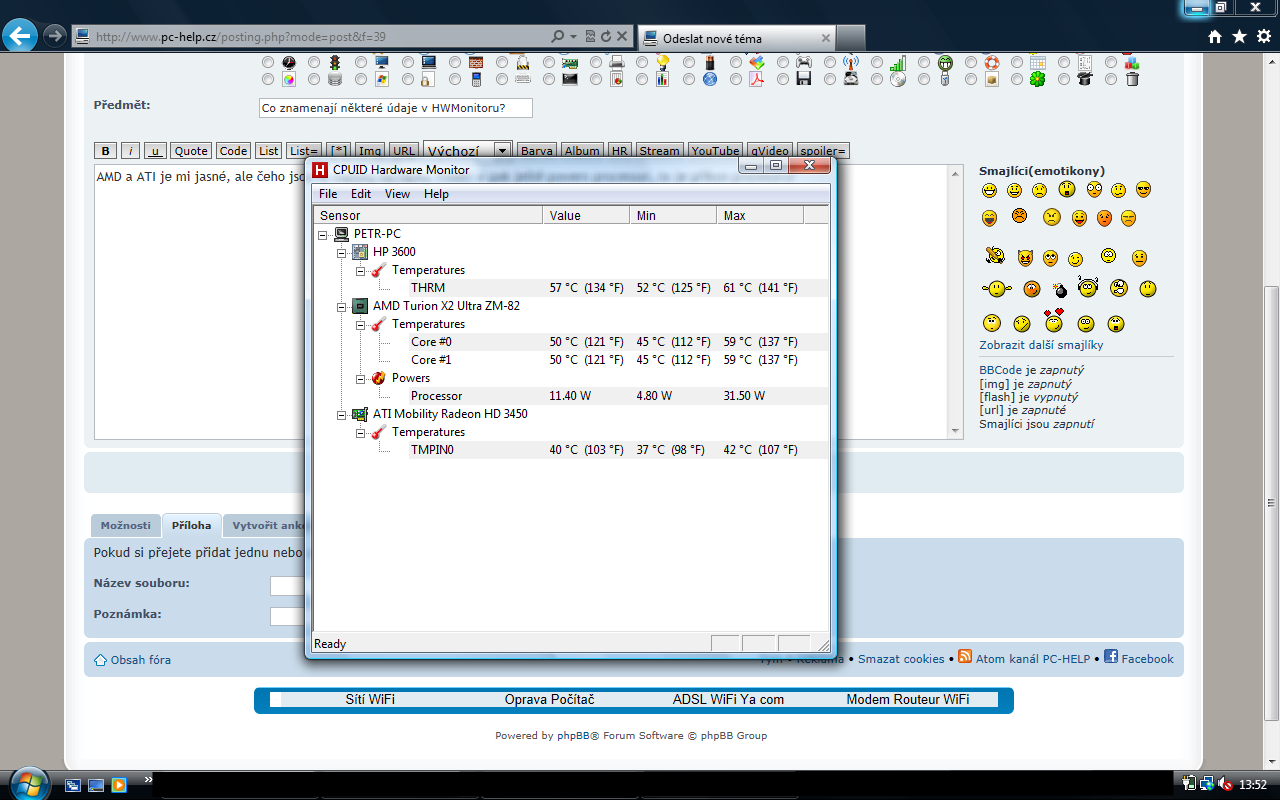This screenshot has height=800, width=1280.
Task: Click the ATI Radeon graphics card icon
Action: (x=360, y=414)
